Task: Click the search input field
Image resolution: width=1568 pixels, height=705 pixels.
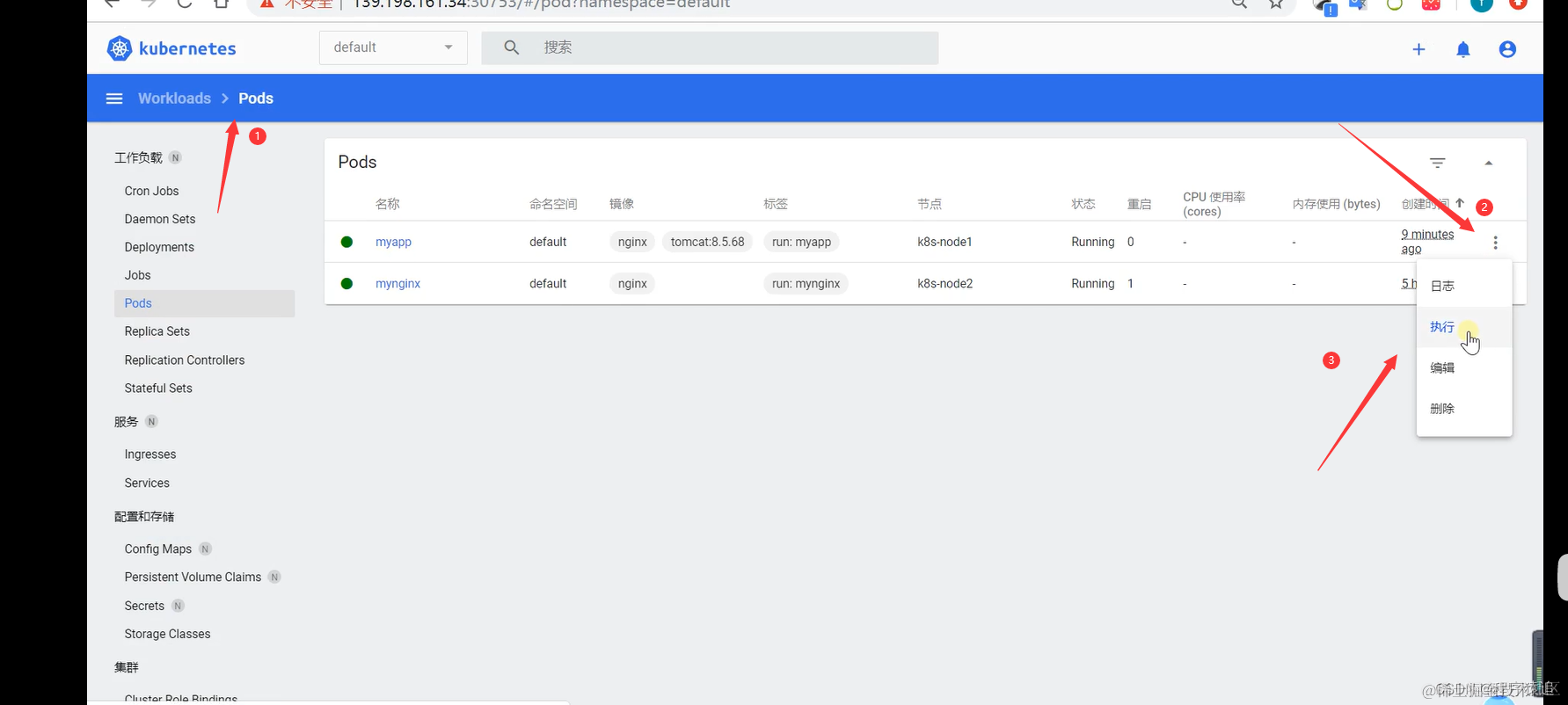Action: [710, 47]
